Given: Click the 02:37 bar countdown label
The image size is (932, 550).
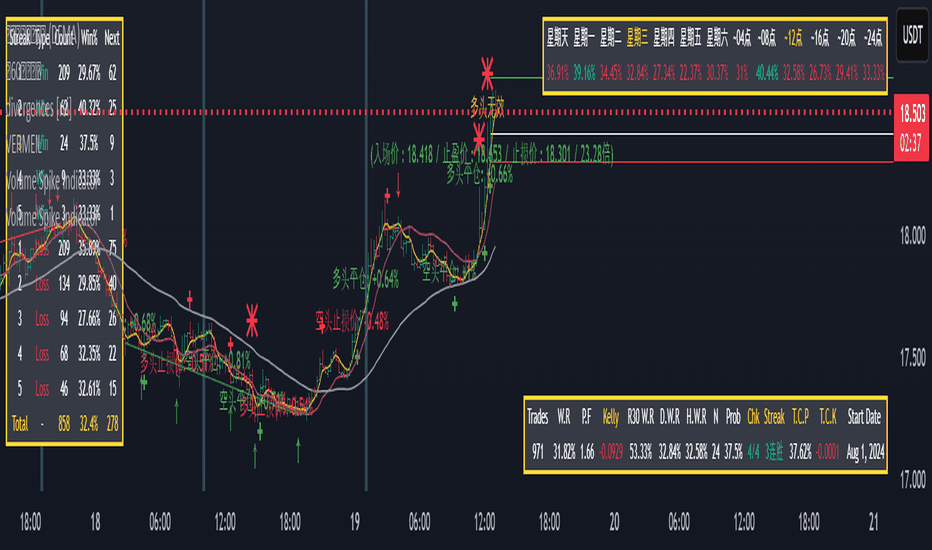Looking at the screenshot, I should (912, 143).
